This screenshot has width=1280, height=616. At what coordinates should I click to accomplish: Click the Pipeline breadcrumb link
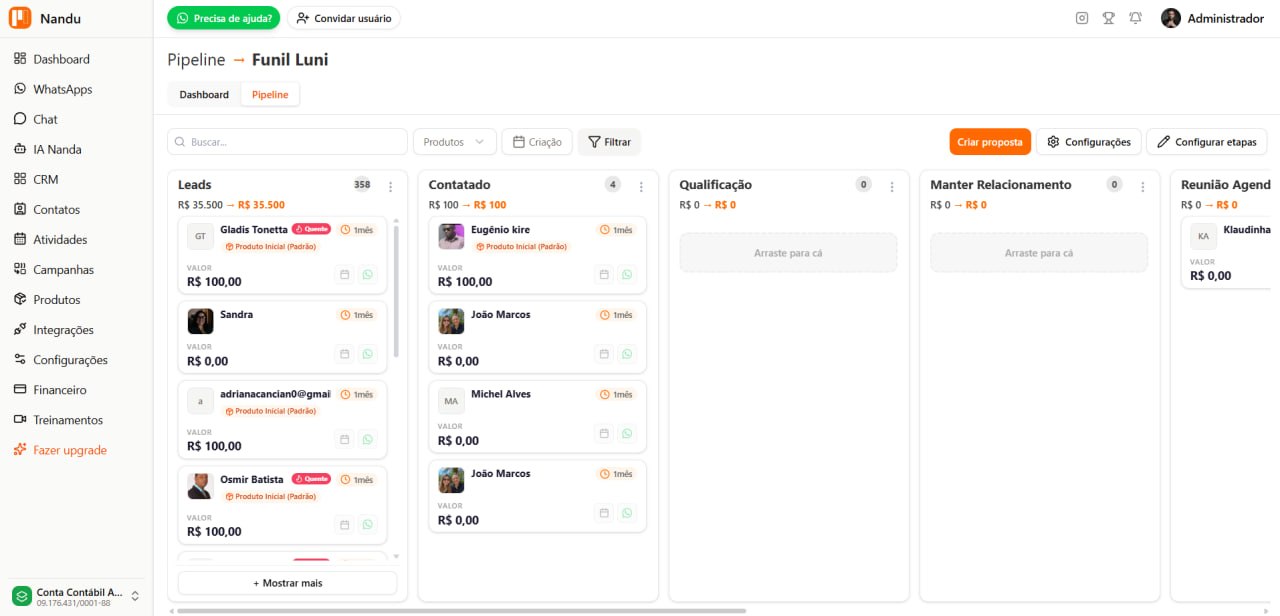(x=196, y=60)
